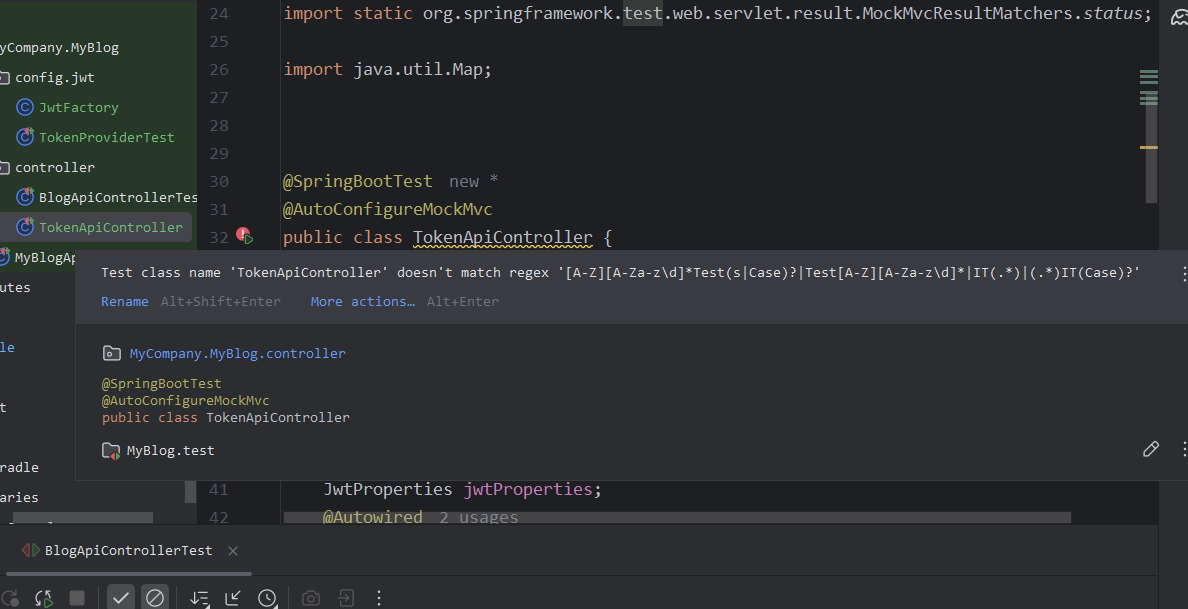
Task: Stop the running test process
Action: tap(77, 598)
